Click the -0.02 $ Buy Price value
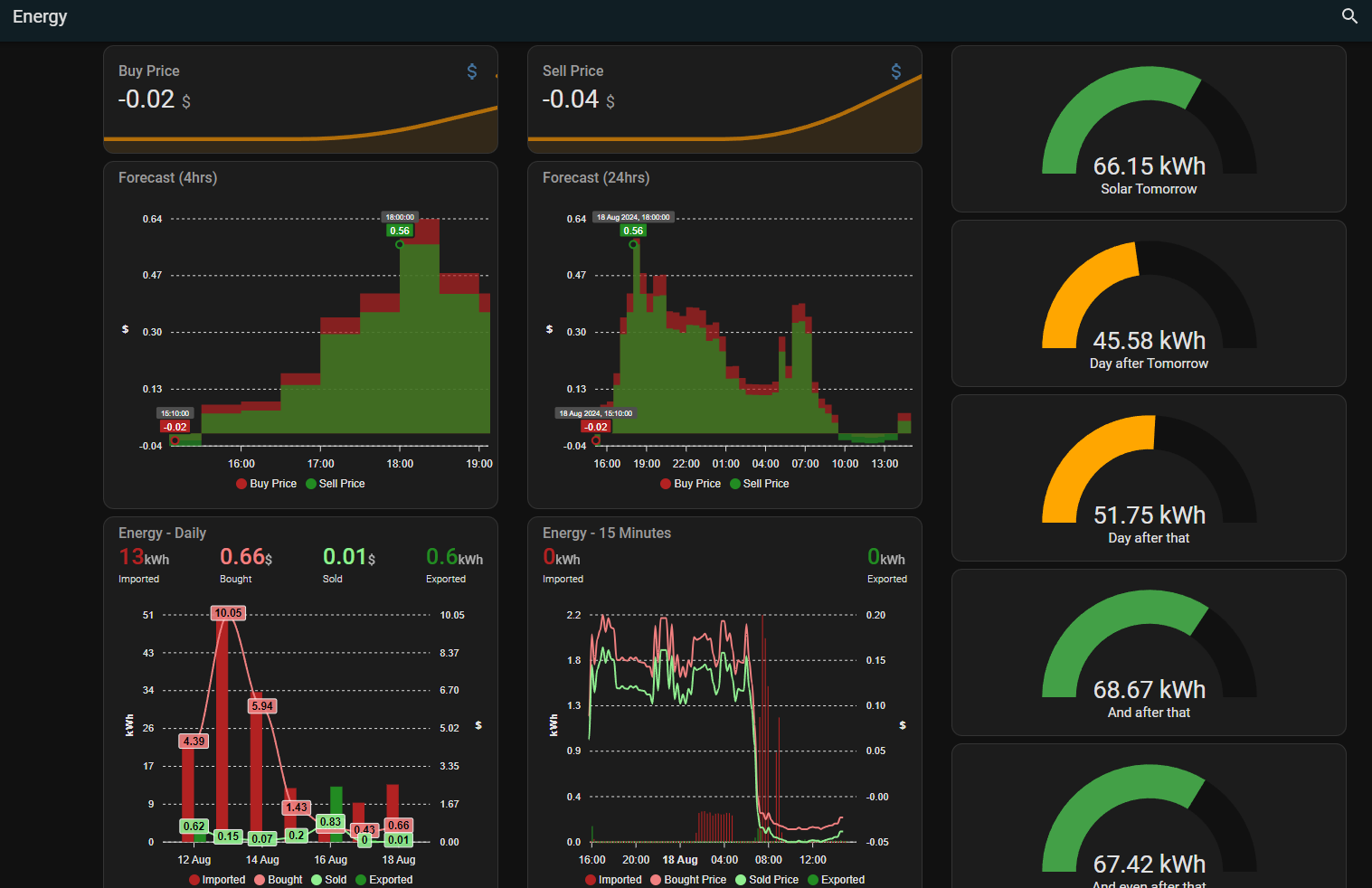 pos(154,99)
